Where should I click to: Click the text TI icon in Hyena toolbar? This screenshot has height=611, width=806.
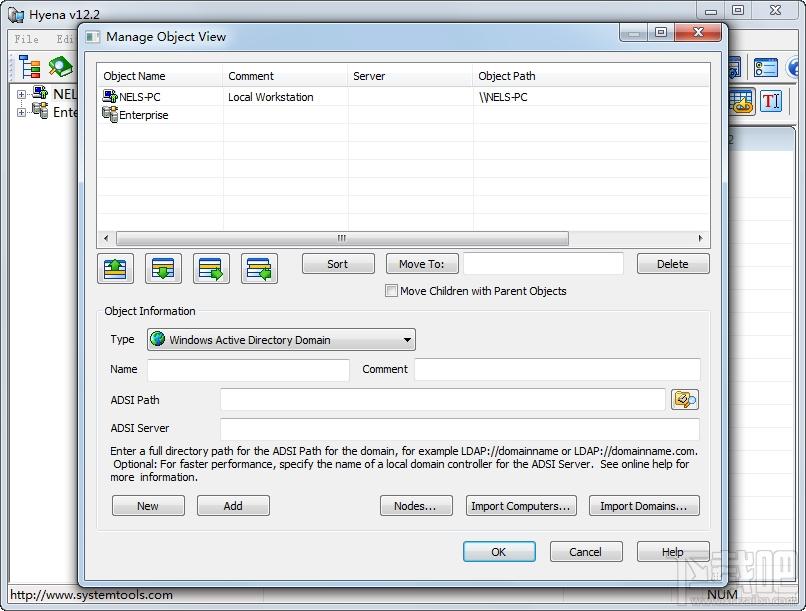(771, 101)
